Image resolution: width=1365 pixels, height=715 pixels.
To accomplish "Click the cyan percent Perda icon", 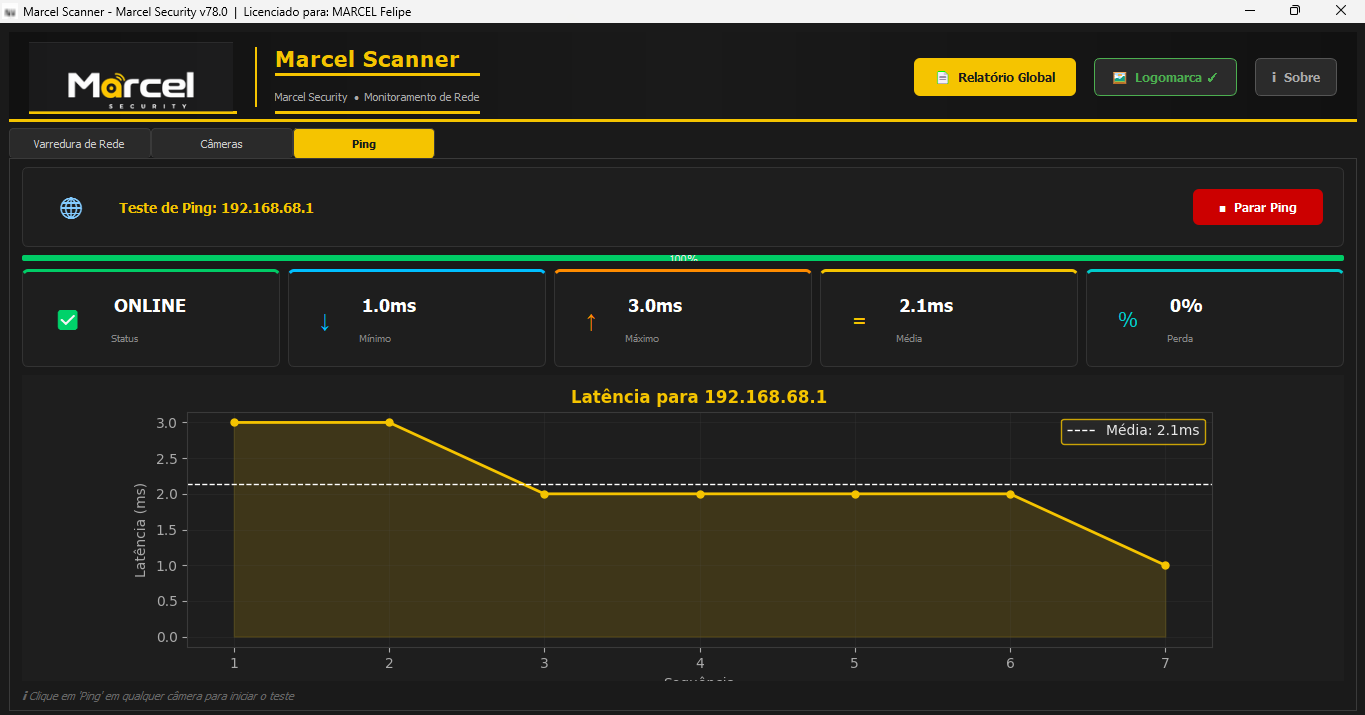I will [1128, 320].
